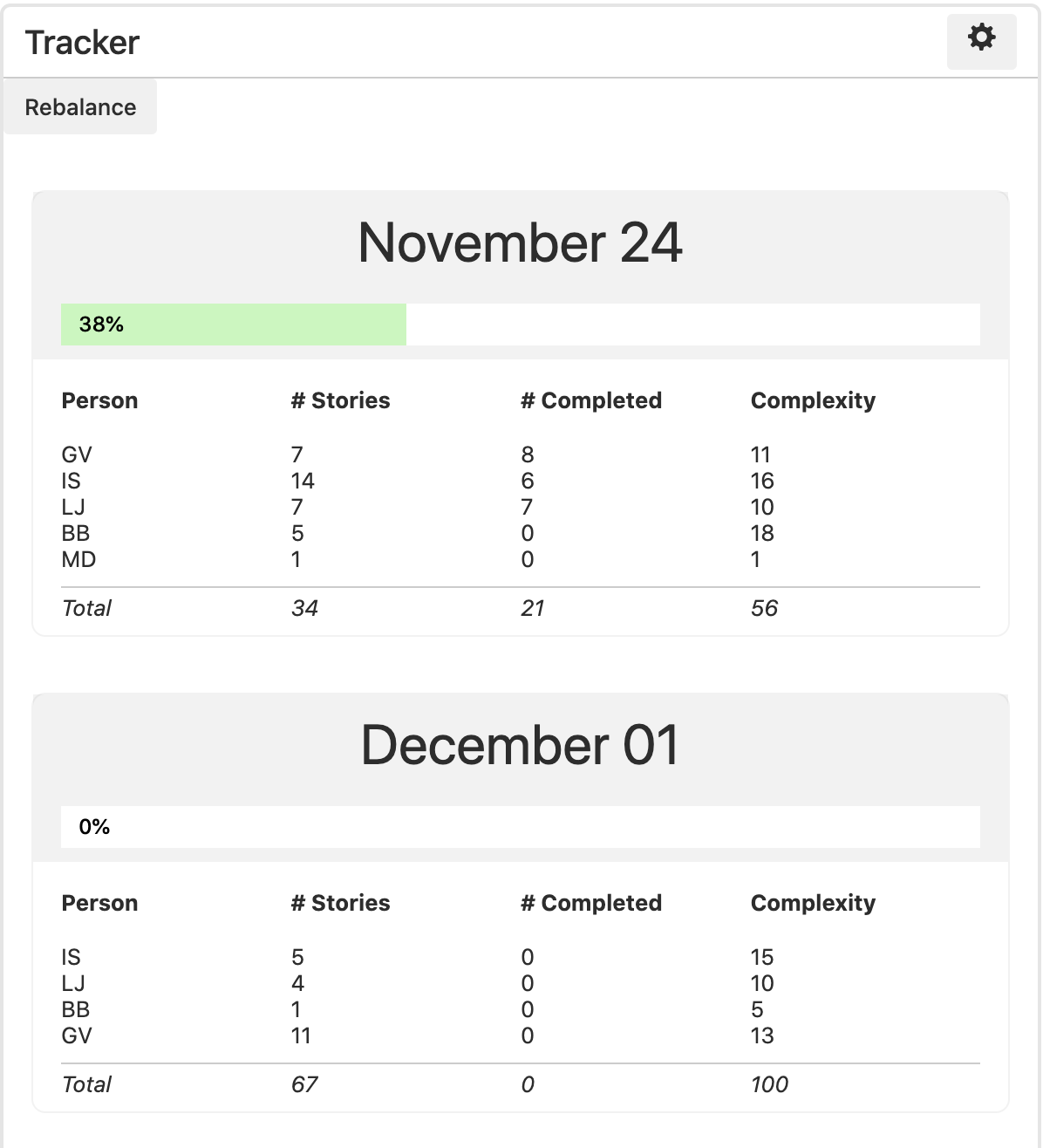The width and height of the screenshot is (1043, 1148).
Task: Select the Person column header in November 24
Action: [100, 400]
